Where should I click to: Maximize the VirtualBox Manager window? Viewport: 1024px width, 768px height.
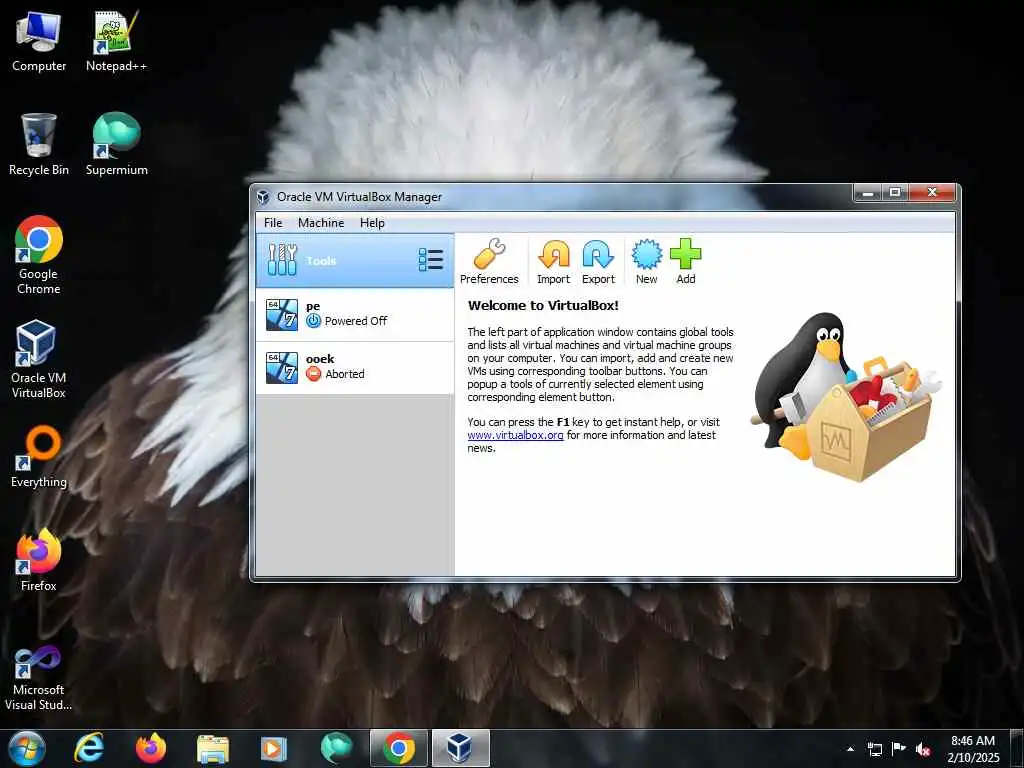(895, 192)
